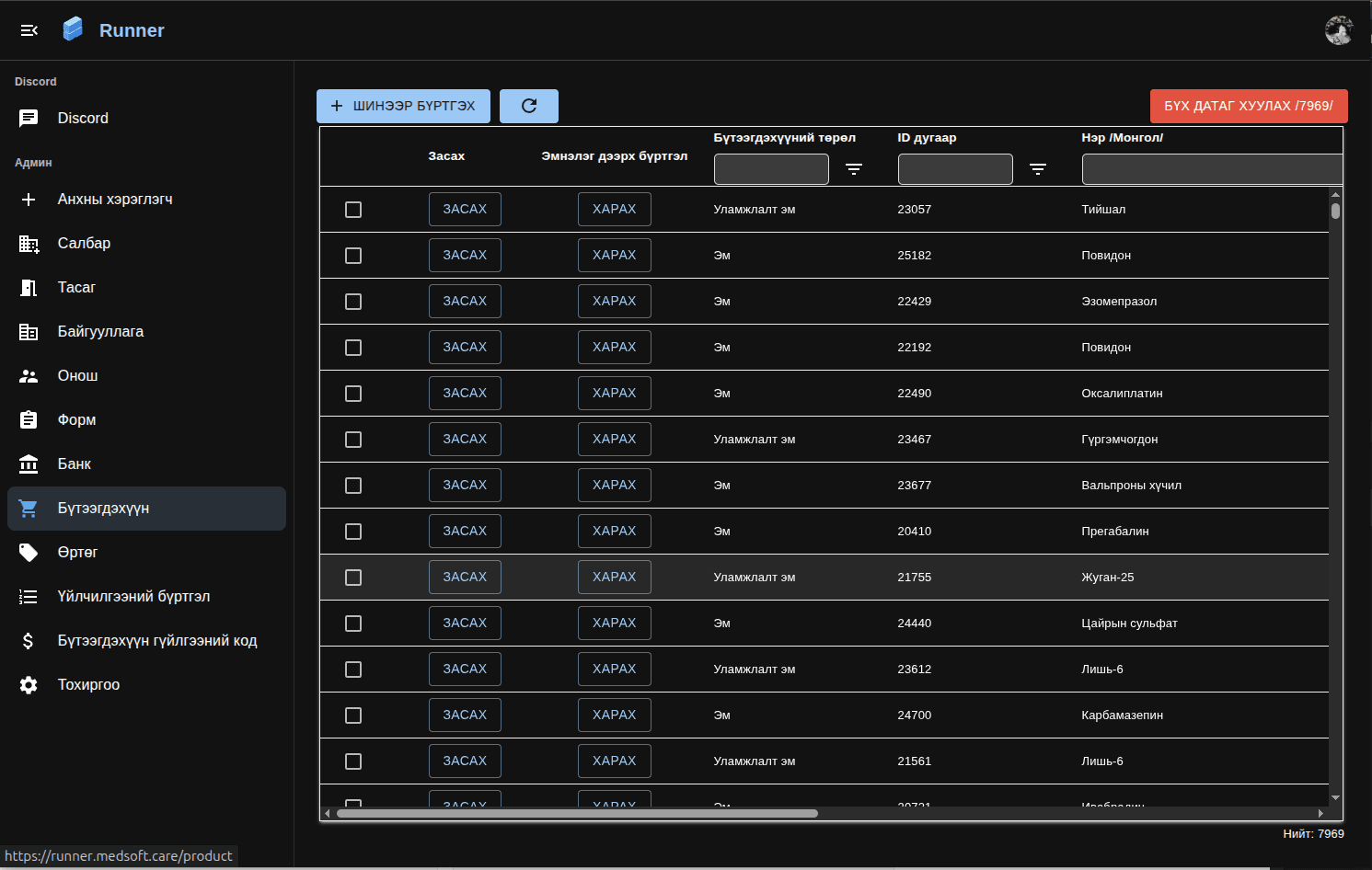Click the Онош diagnosis people icon
This screenshot has height=870, width=1372.
coord(29,375)
